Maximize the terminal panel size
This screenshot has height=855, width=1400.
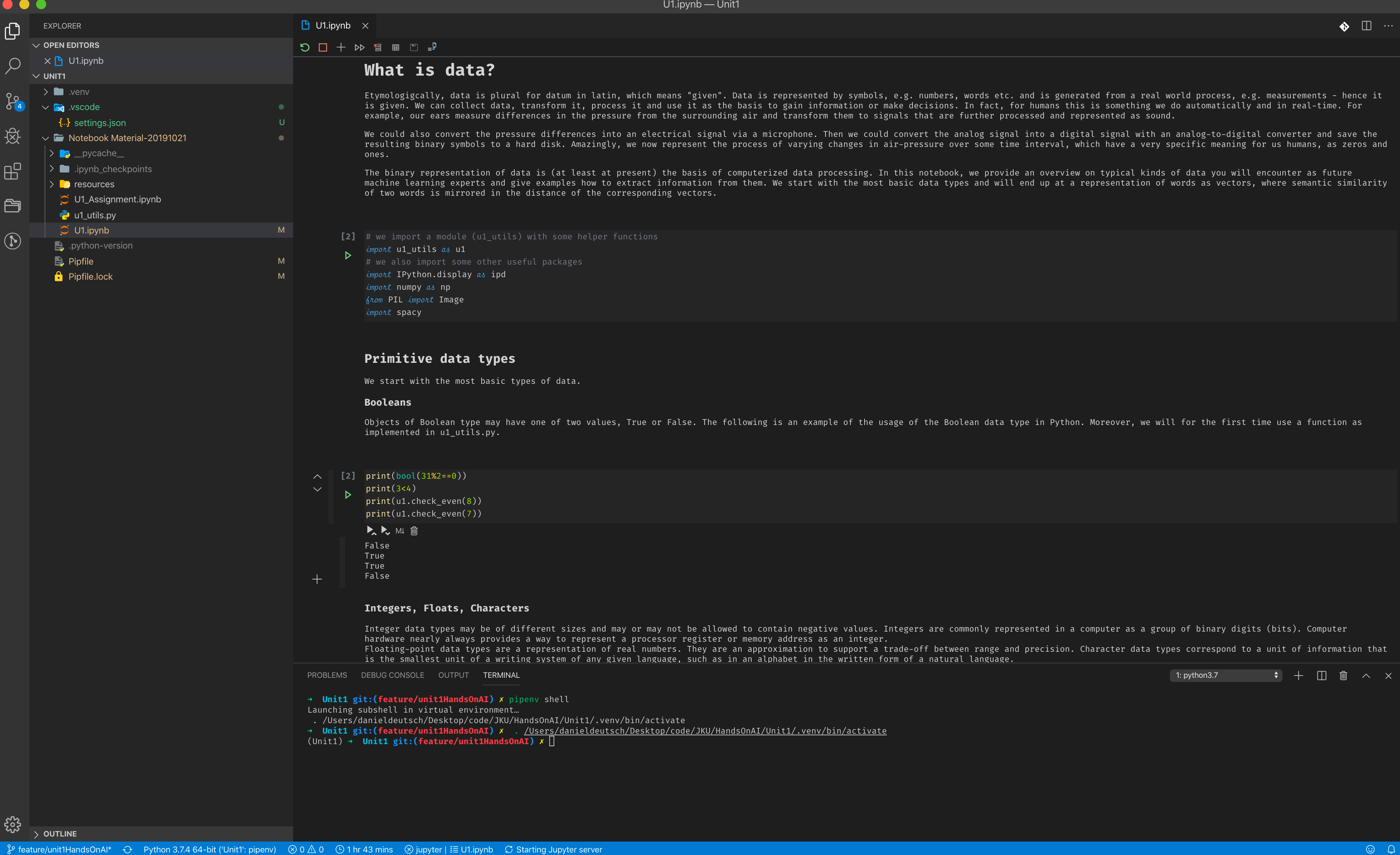[x=1366, y=676]
